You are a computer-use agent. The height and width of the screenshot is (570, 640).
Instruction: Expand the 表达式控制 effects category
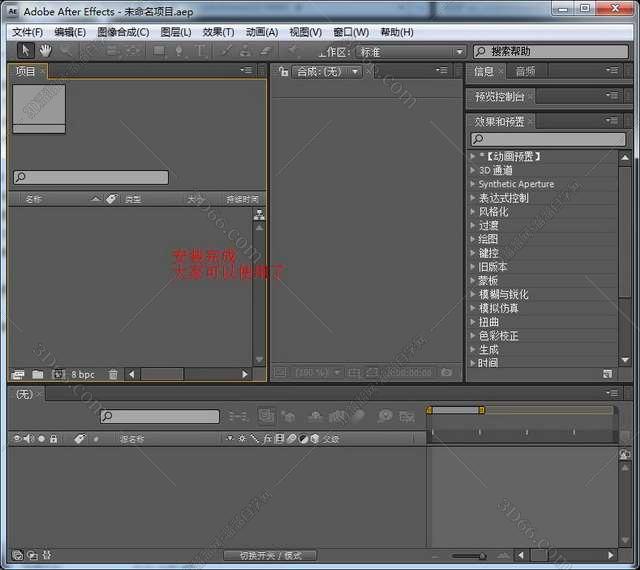(473, 198)
